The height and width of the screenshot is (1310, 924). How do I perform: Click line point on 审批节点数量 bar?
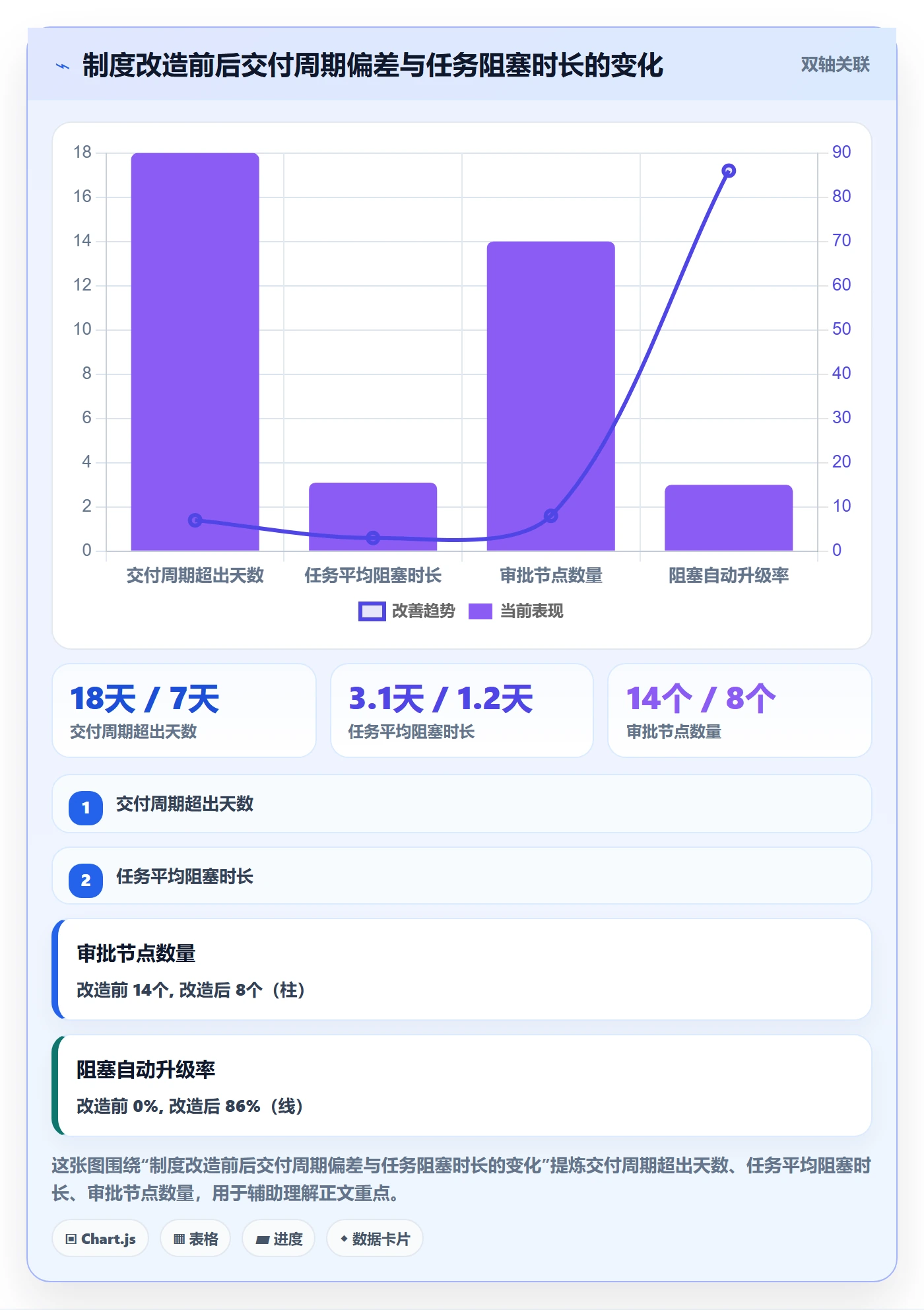tap(550, 516)
